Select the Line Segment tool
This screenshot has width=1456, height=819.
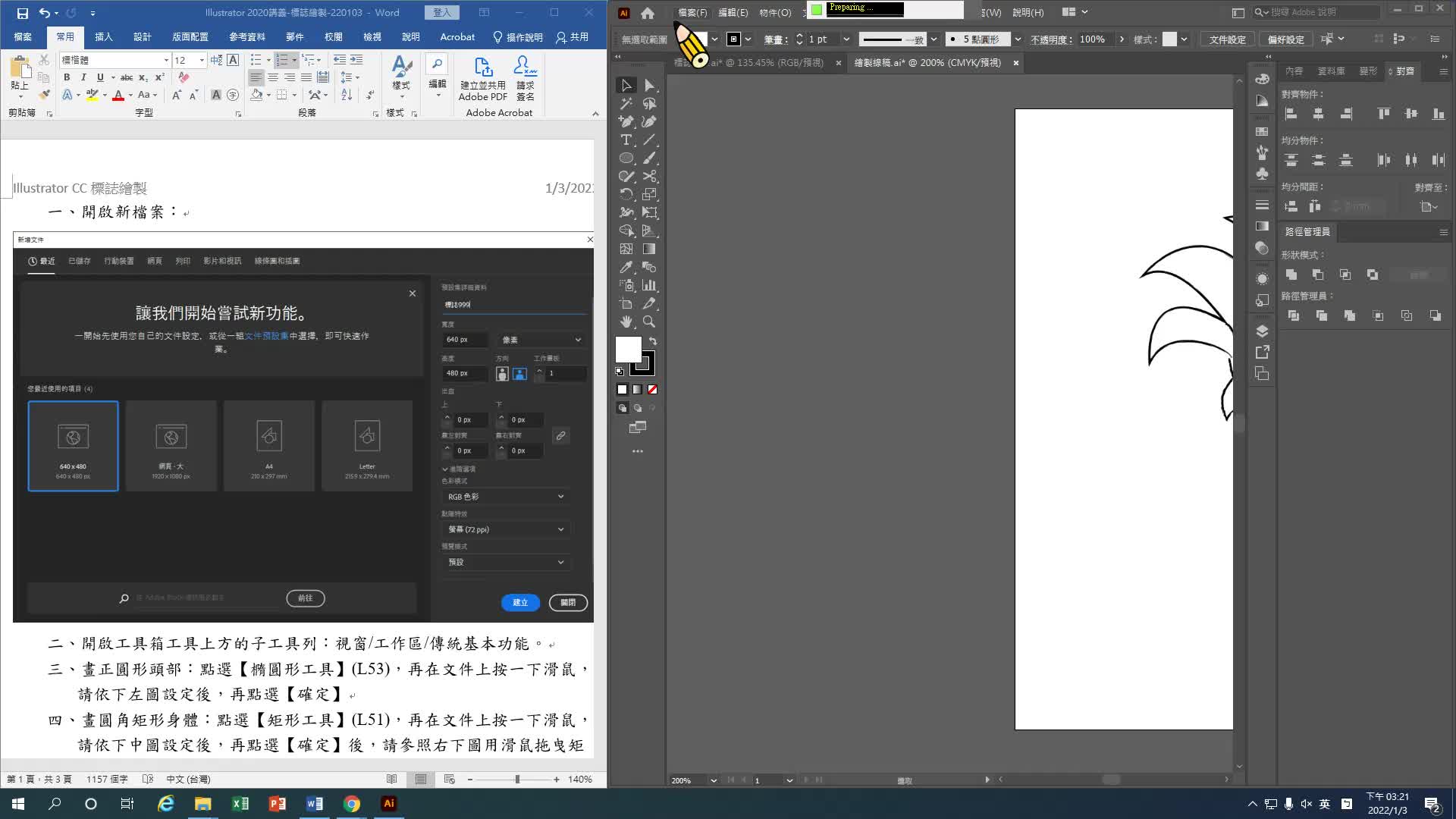(x=649, y=140)
